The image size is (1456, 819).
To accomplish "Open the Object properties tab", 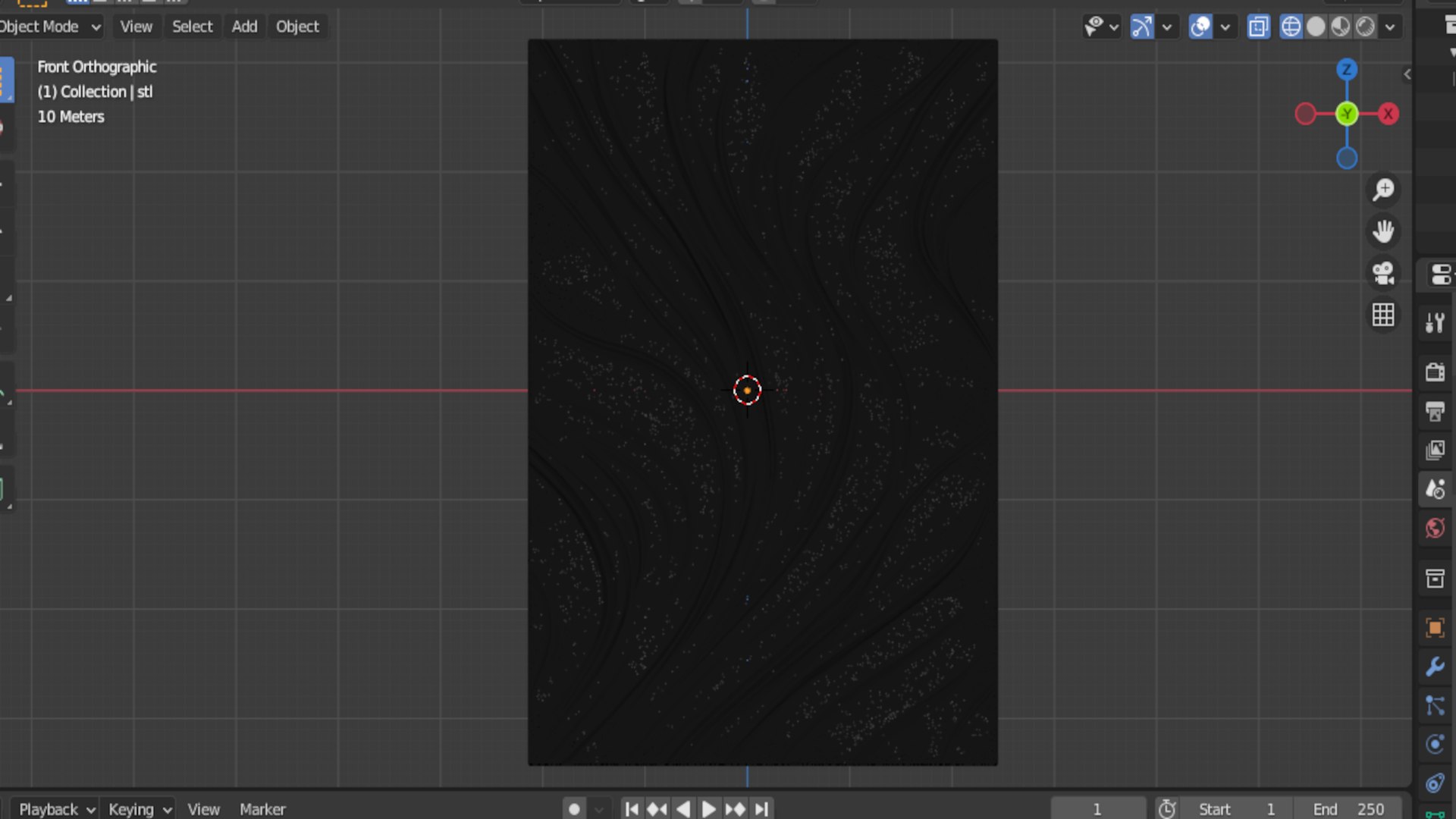I will 1435,628.
